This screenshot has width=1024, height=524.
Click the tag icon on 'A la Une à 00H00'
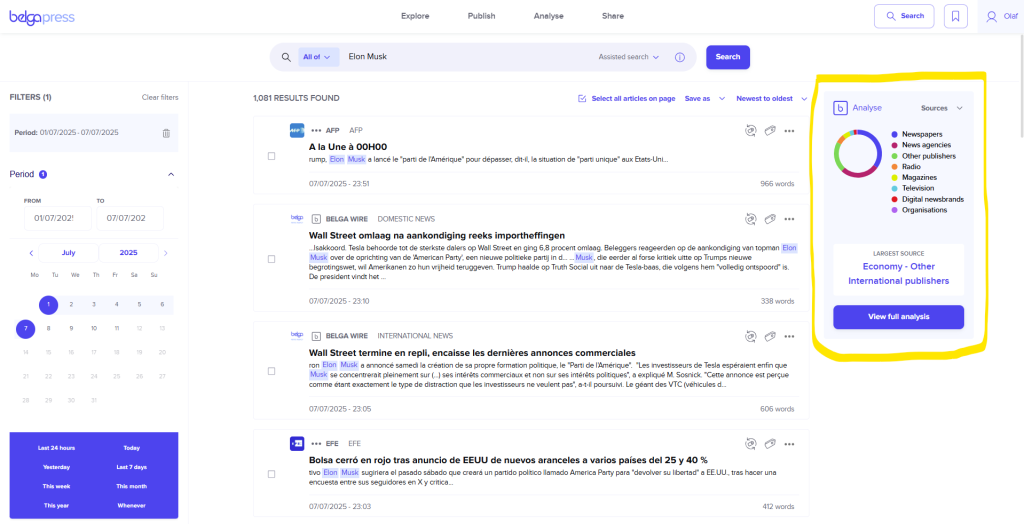(768, 130)
